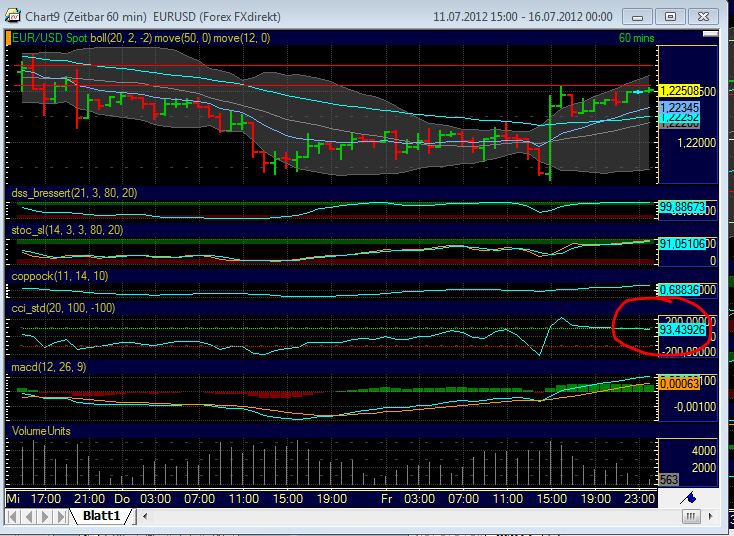This screenshot has height=536, width=734.
Task: Click the orange 0,00063 MACD value
Action: [x=679, y=384]
